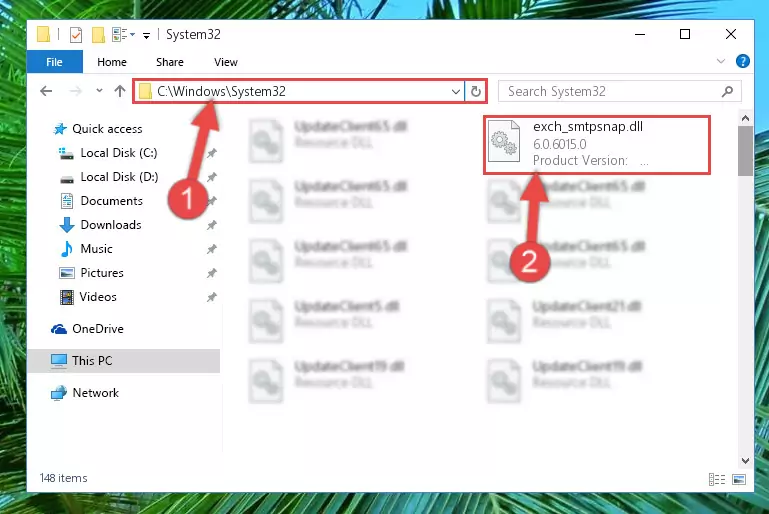Open the blue Help question mark icon
Viewport: 769px width, 514px height.
pyautogui.click(x=743, y=61)
